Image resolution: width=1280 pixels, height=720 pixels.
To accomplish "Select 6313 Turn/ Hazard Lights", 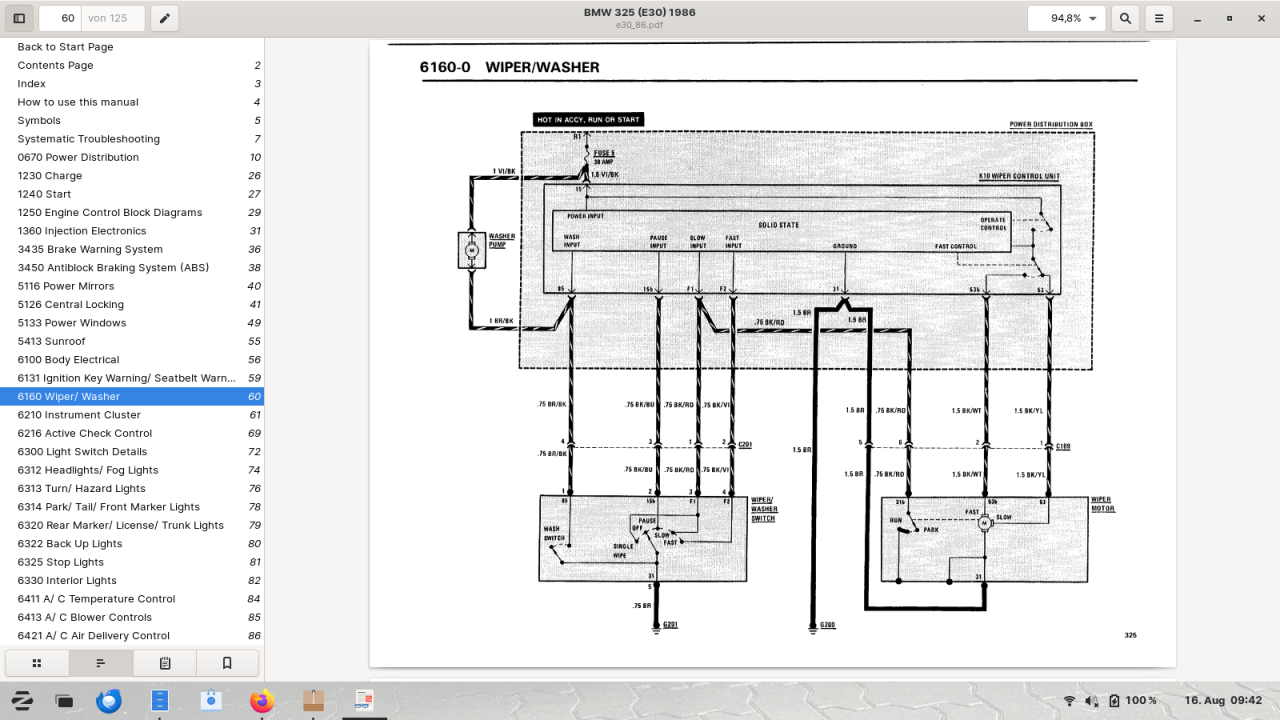I will click(x=132, y=488).
